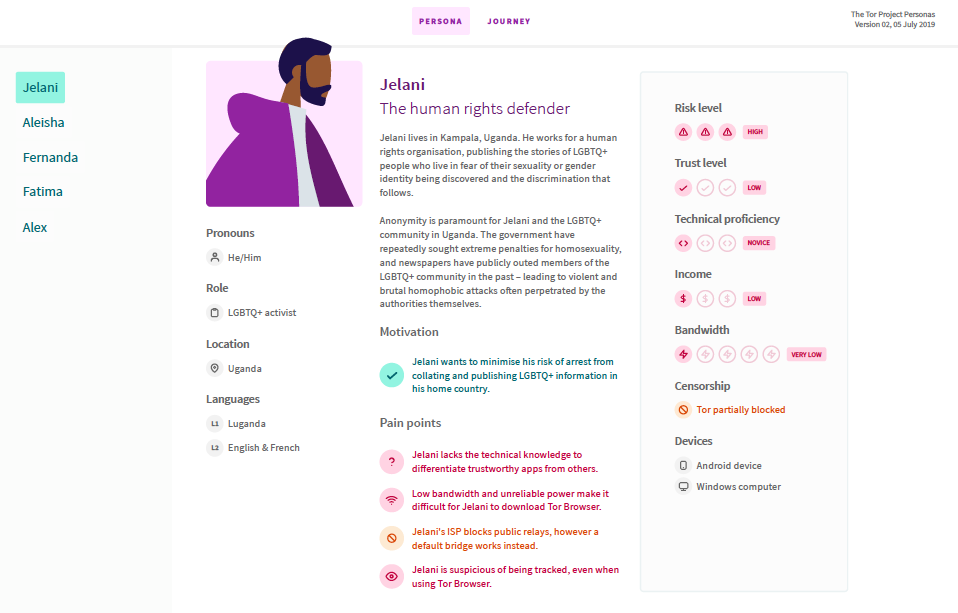Image resolution: width=958 pixels, height=613 pixels.
Task: Click the filled Technical proficiency code icon
Action: [x=683, y=243]
